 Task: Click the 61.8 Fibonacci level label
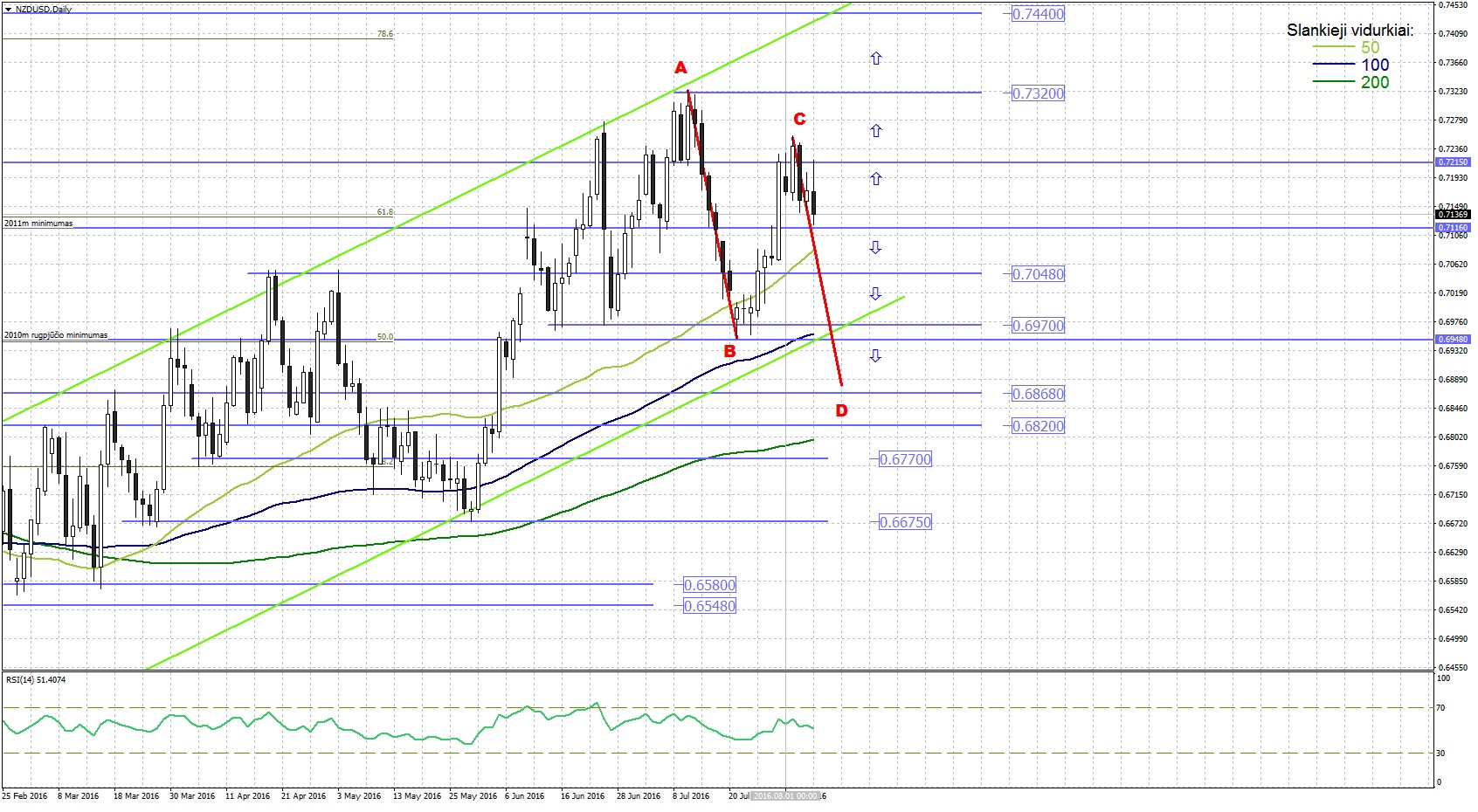tap(384, 212)
